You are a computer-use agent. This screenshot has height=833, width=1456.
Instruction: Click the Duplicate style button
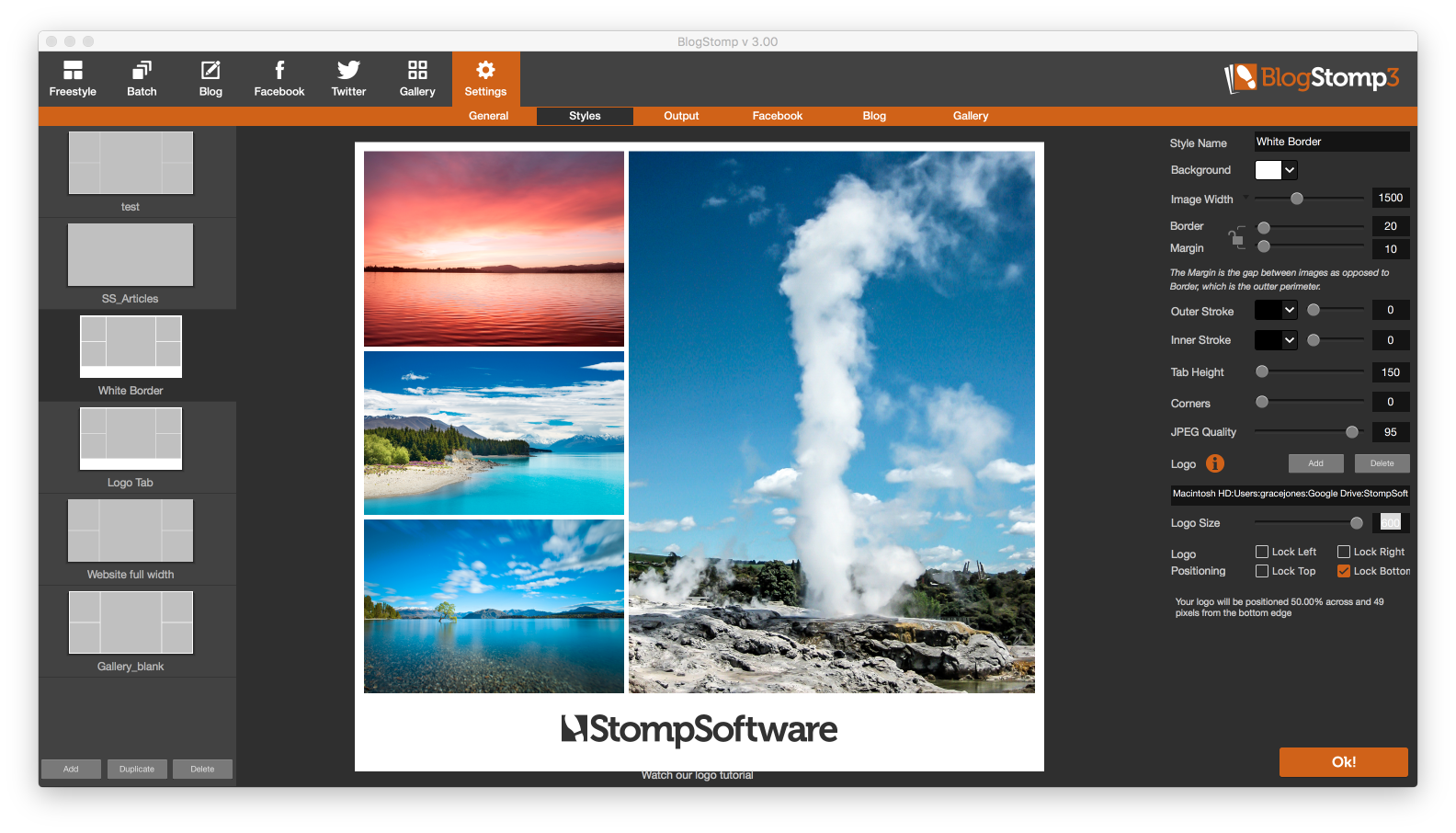click(x=137, y=769)
